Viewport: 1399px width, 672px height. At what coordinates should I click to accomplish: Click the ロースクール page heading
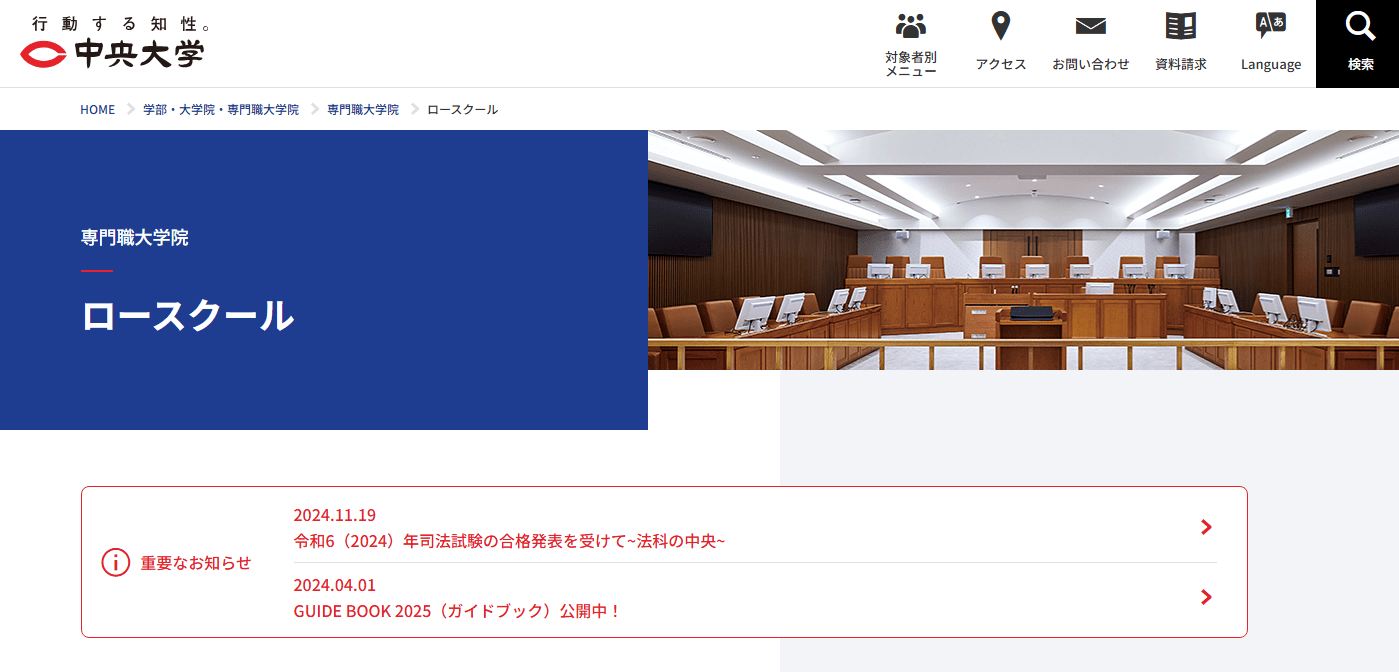[x=187, y=316]
